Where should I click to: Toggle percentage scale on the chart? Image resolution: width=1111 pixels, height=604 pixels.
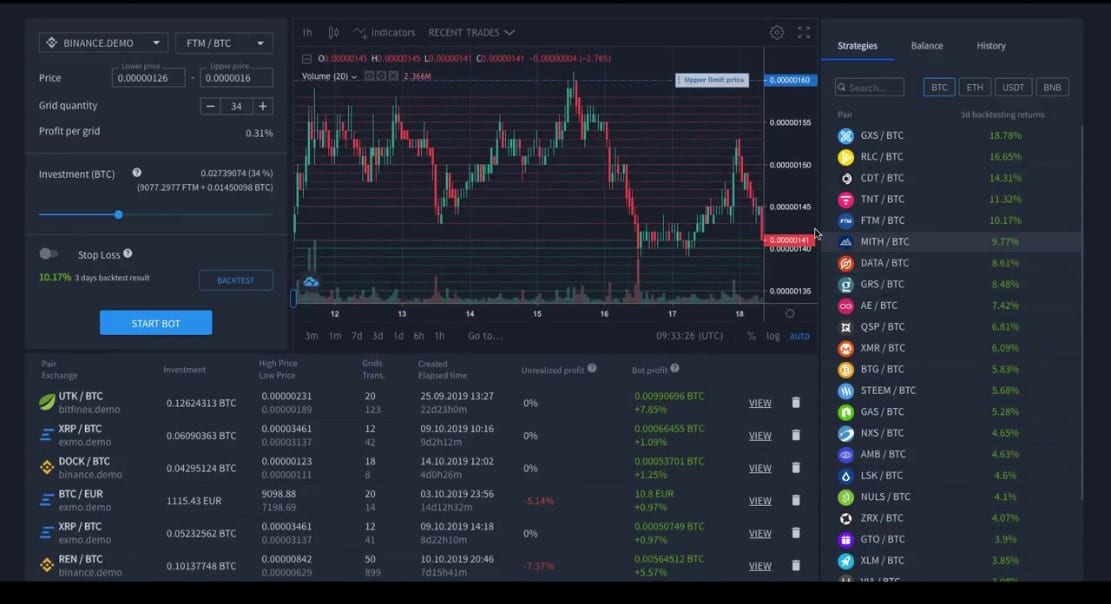(751, 336)
